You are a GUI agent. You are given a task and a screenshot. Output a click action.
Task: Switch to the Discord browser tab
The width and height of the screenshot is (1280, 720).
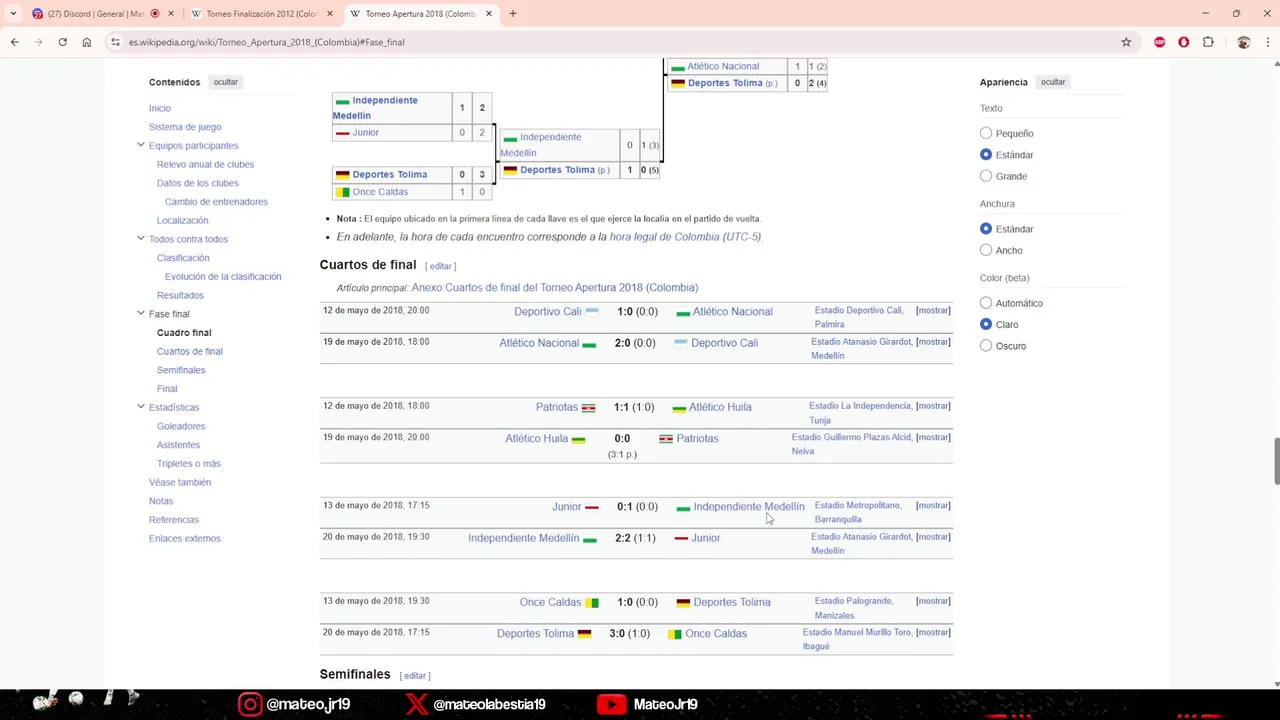[96, 14]
